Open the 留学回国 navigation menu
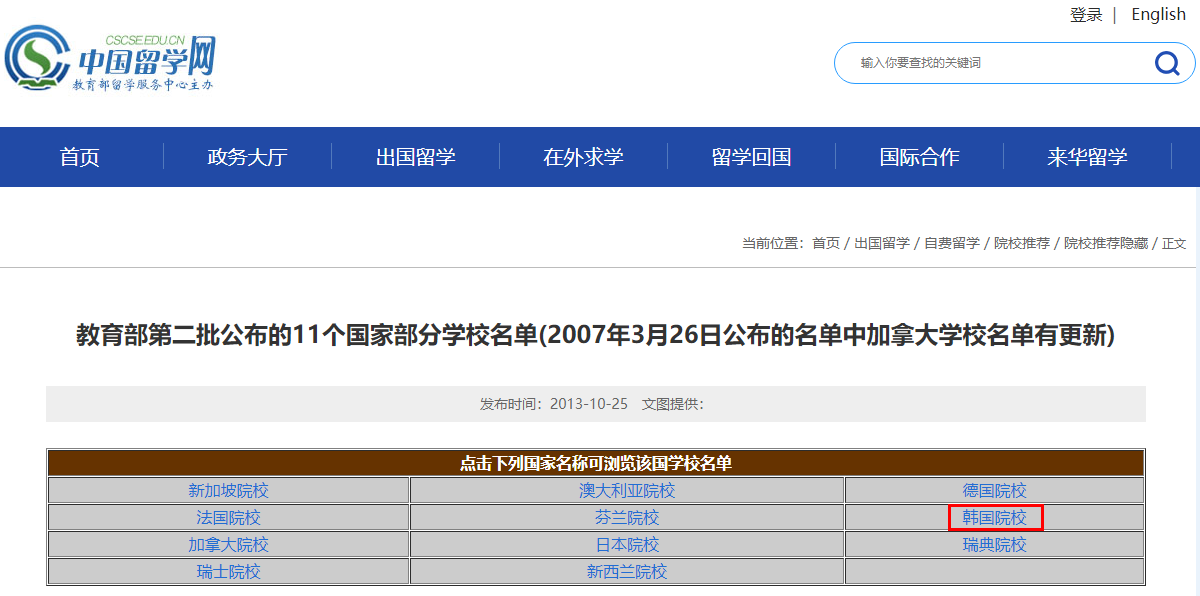 pyautogui.click(x=752, y=157)
